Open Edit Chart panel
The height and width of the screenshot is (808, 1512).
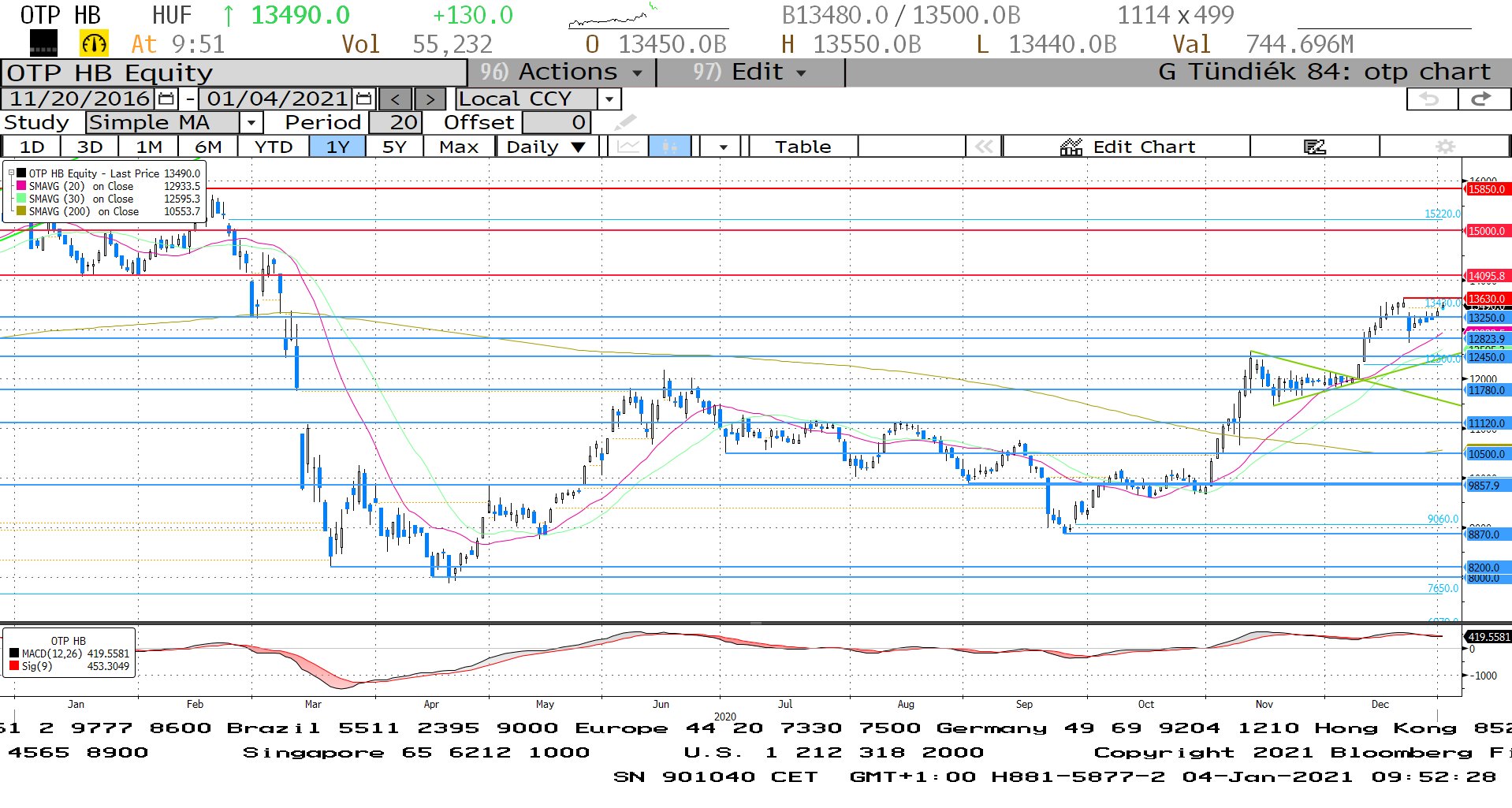tap(1127, 147)
